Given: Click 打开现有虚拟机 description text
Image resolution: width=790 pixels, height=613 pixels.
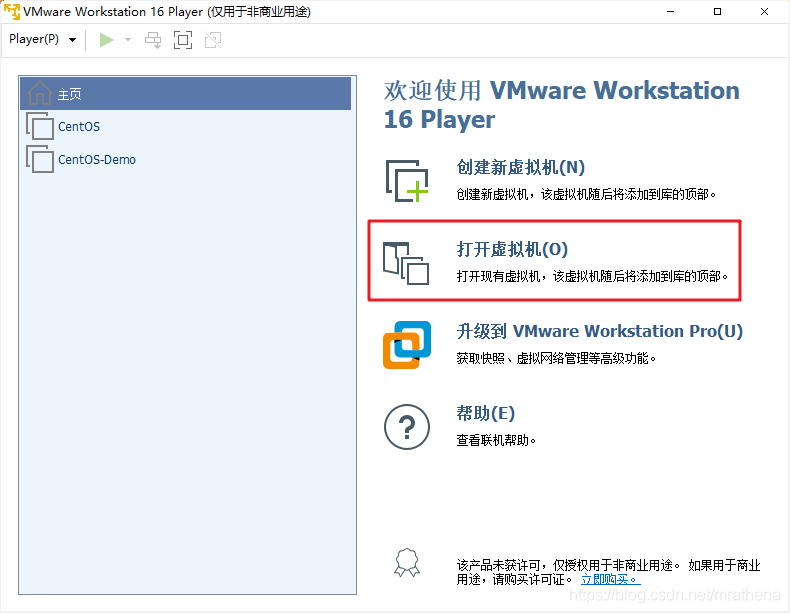Looking at the screenshot, I should coord(592,277).
